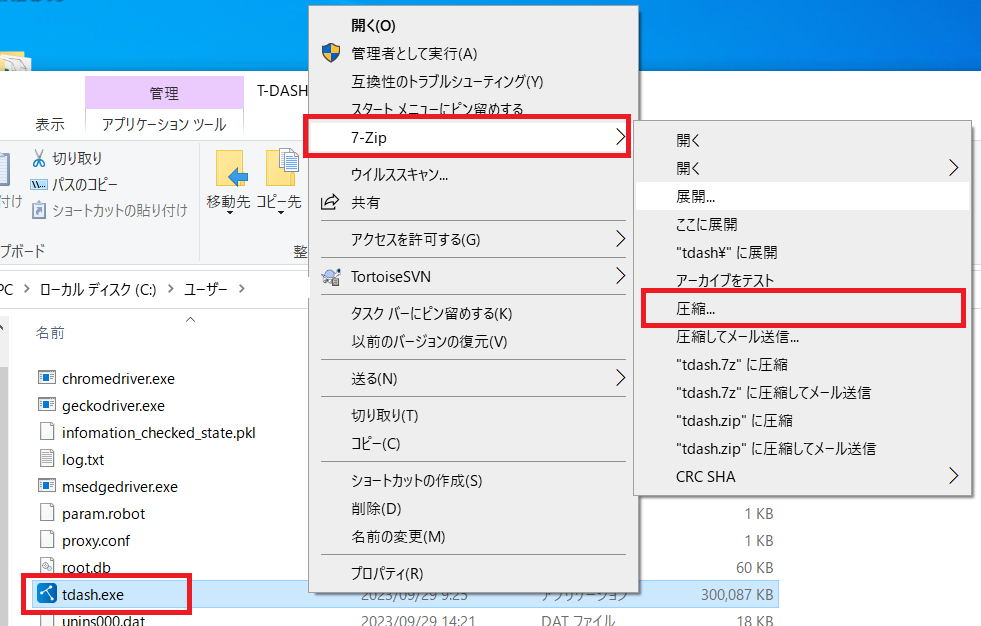
Task: Click the 移動先 folder icon in ribbon
Action: point(230,170)
